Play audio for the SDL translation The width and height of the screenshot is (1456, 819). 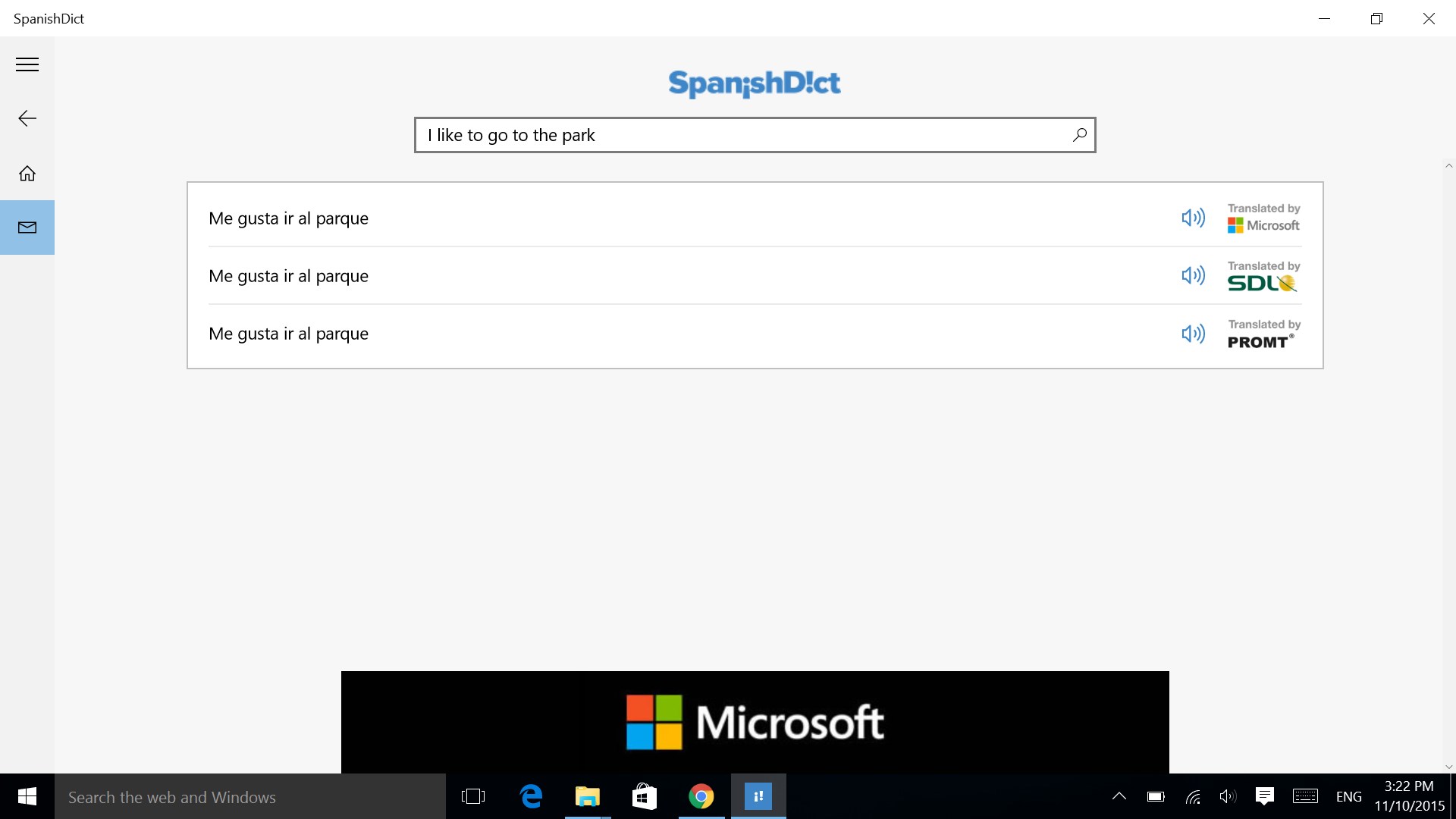(1192, 275)
